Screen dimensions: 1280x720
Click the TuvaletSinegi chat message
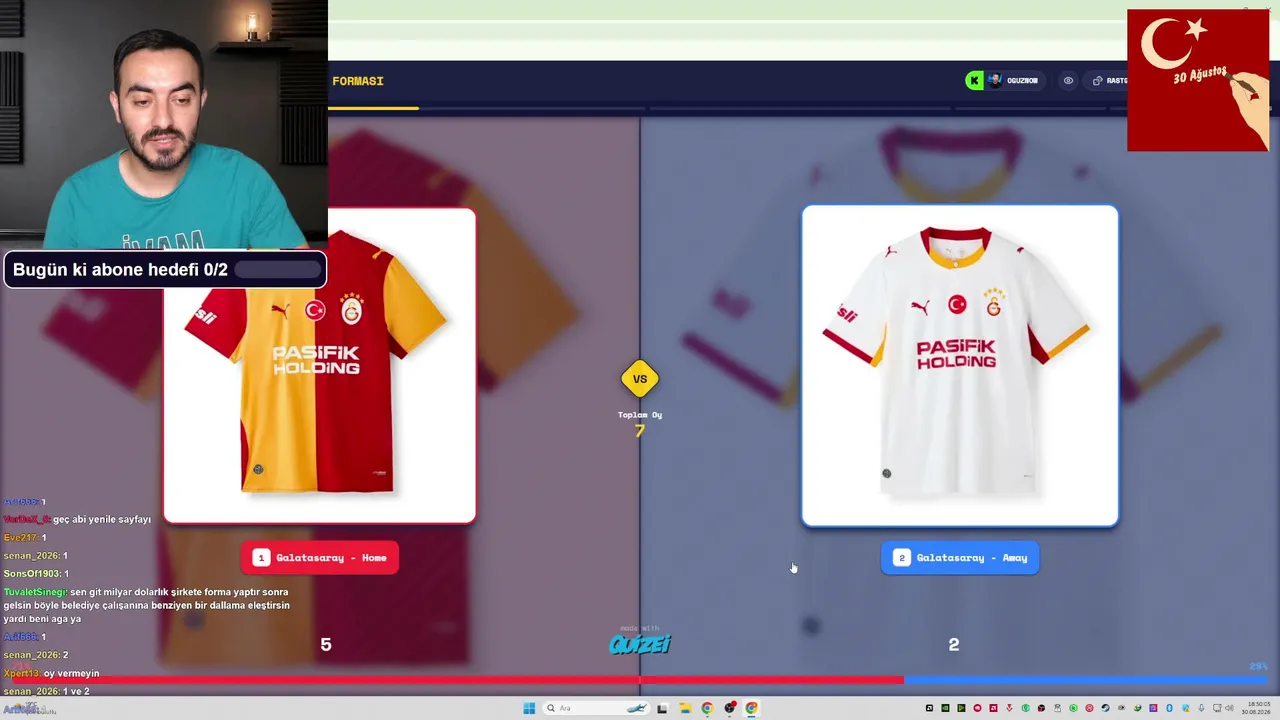pyautogui.click(x=147, y=605)
